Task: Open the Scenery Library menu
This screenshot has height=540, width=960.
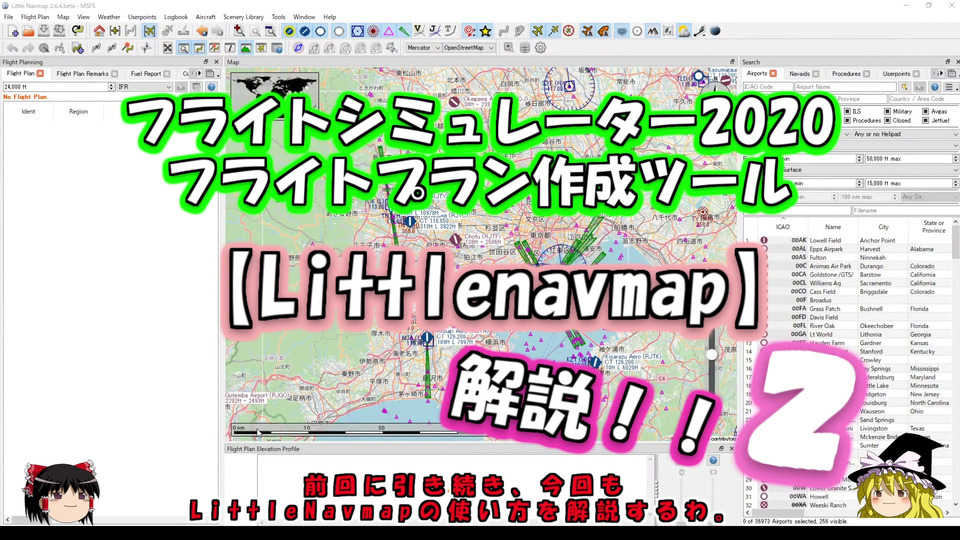Action: pos(243,17)
